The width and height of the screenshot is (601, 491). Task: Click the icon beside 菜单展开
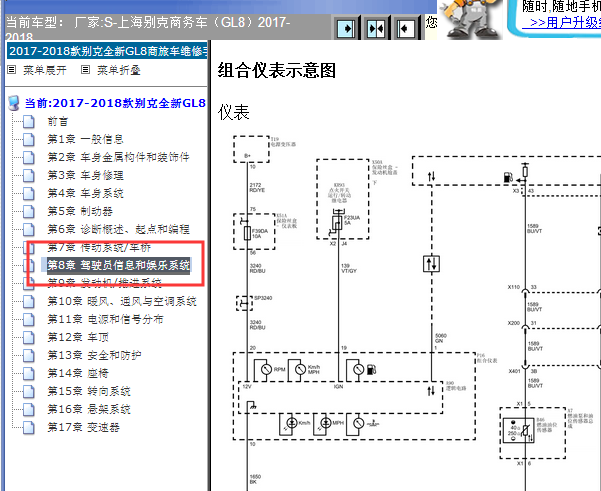click(12, 70)
